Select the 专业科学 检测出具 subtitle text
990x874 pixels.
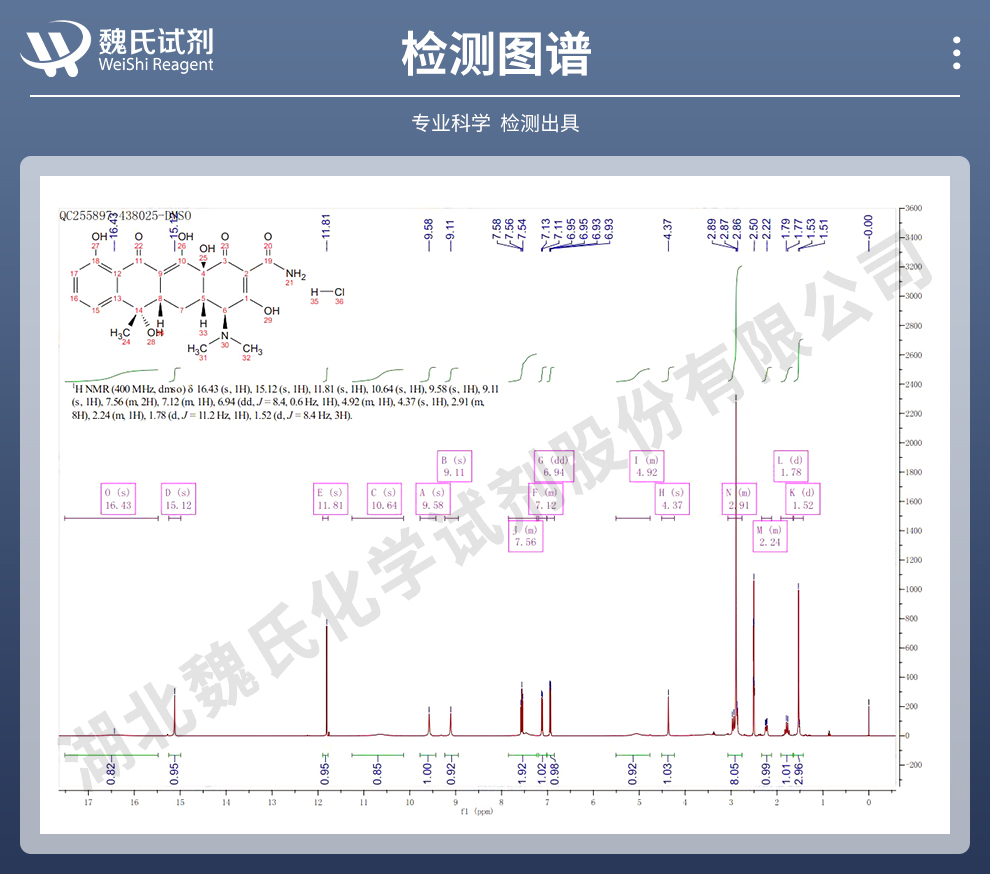495,123
